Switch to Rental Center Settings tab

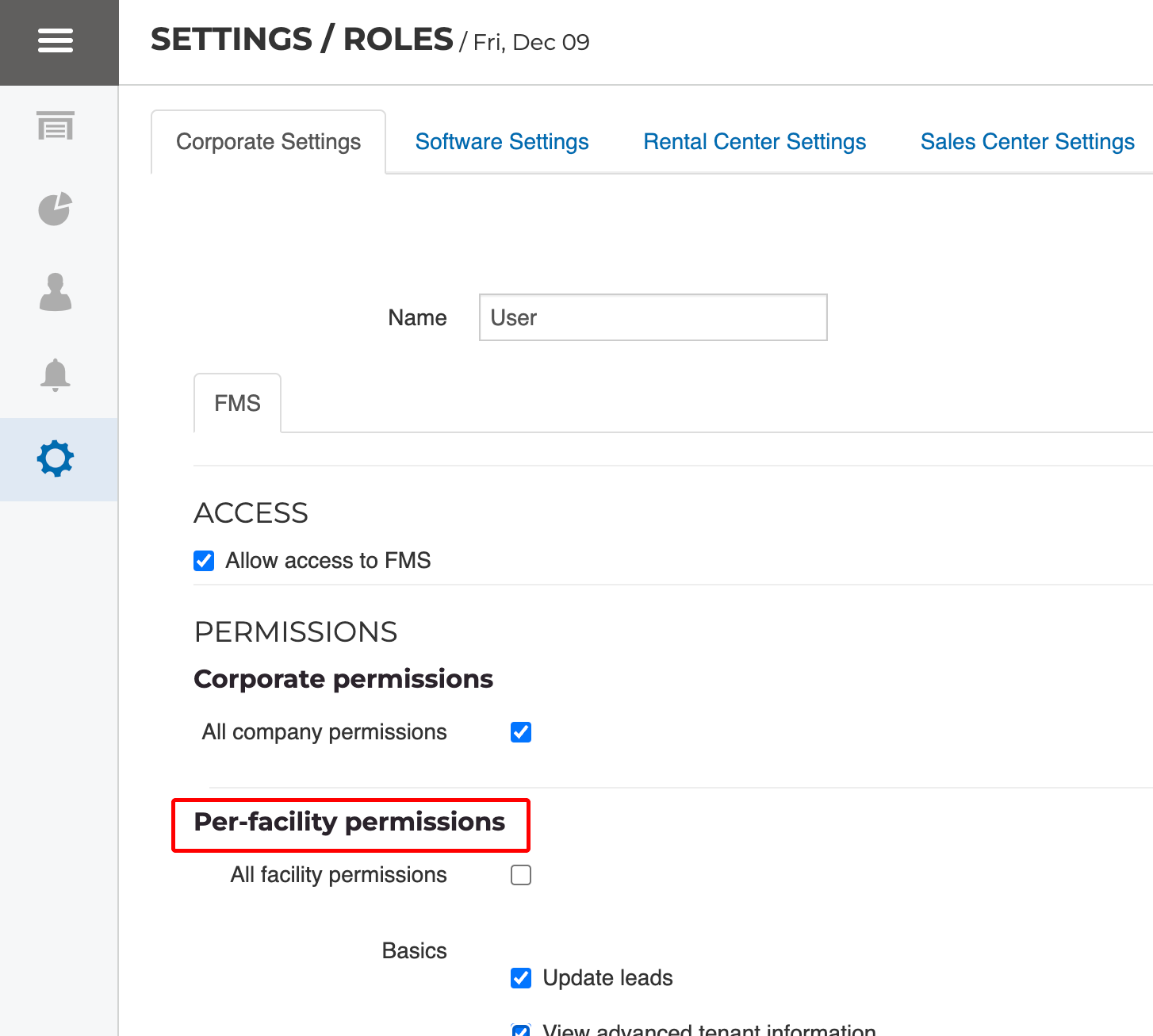(x=754, y=142)
